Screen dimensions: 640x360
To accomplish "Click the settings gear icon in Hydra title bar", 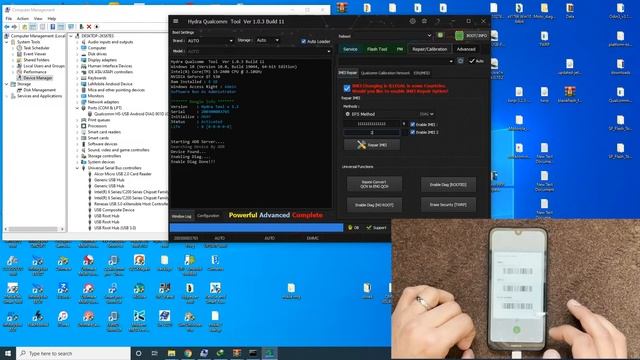I will pos(412,21).
